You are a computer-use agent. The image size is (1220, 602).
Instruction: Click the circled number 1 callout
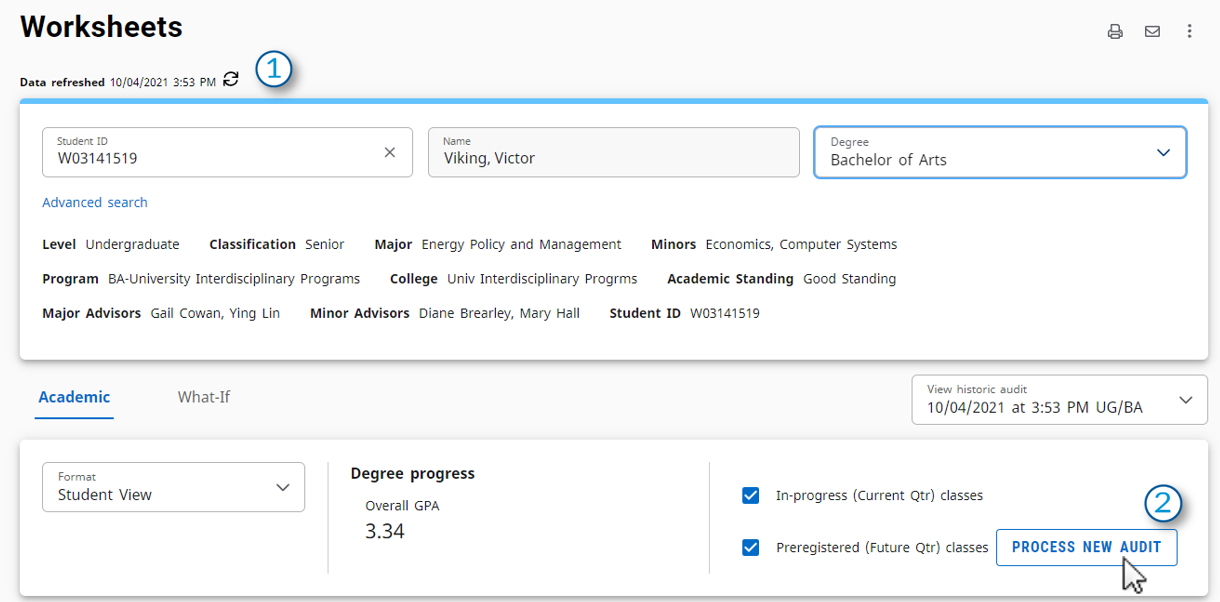pos(273,69)
